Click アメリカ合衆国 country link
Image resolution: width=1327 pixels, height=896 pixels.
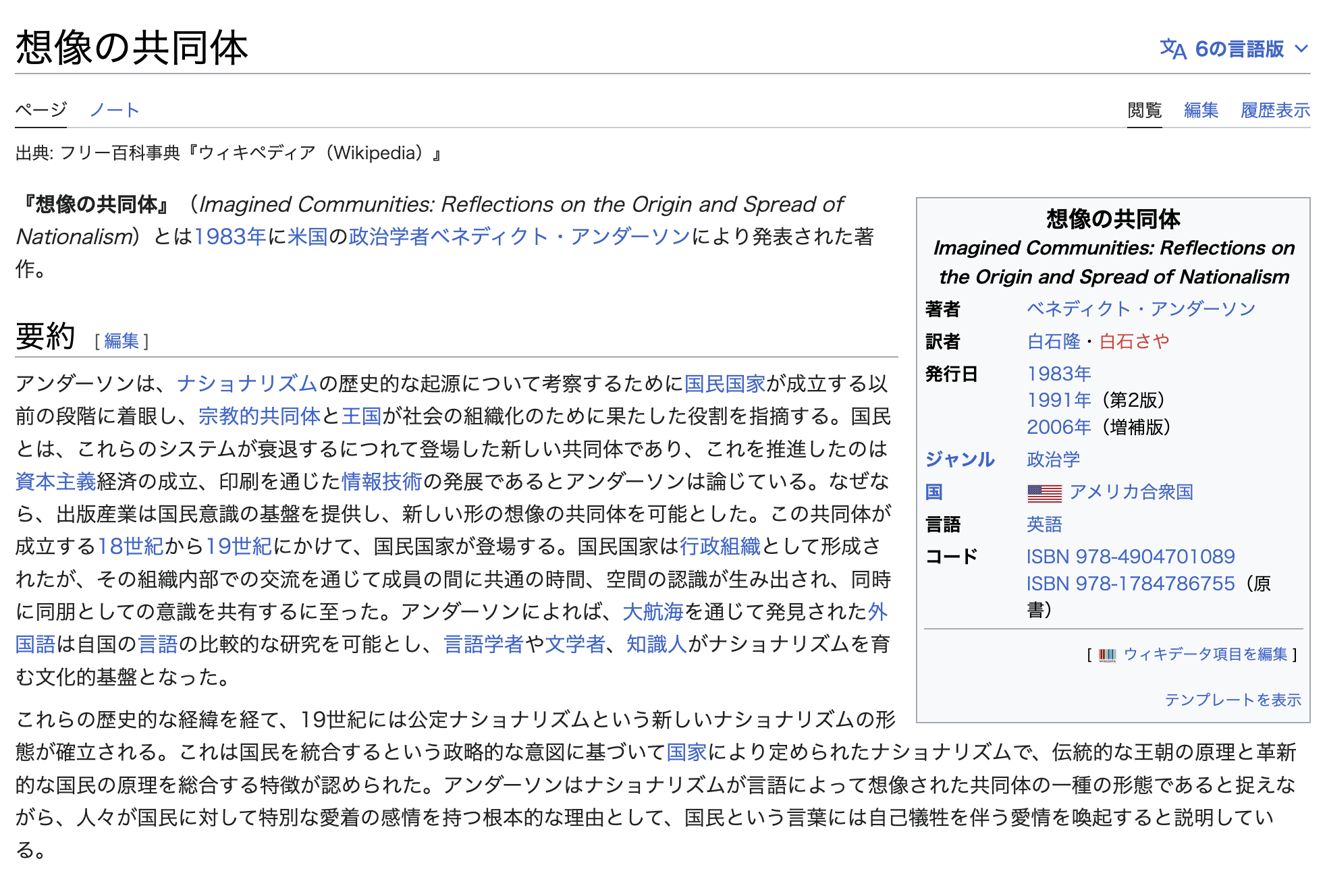point(1131,492)
